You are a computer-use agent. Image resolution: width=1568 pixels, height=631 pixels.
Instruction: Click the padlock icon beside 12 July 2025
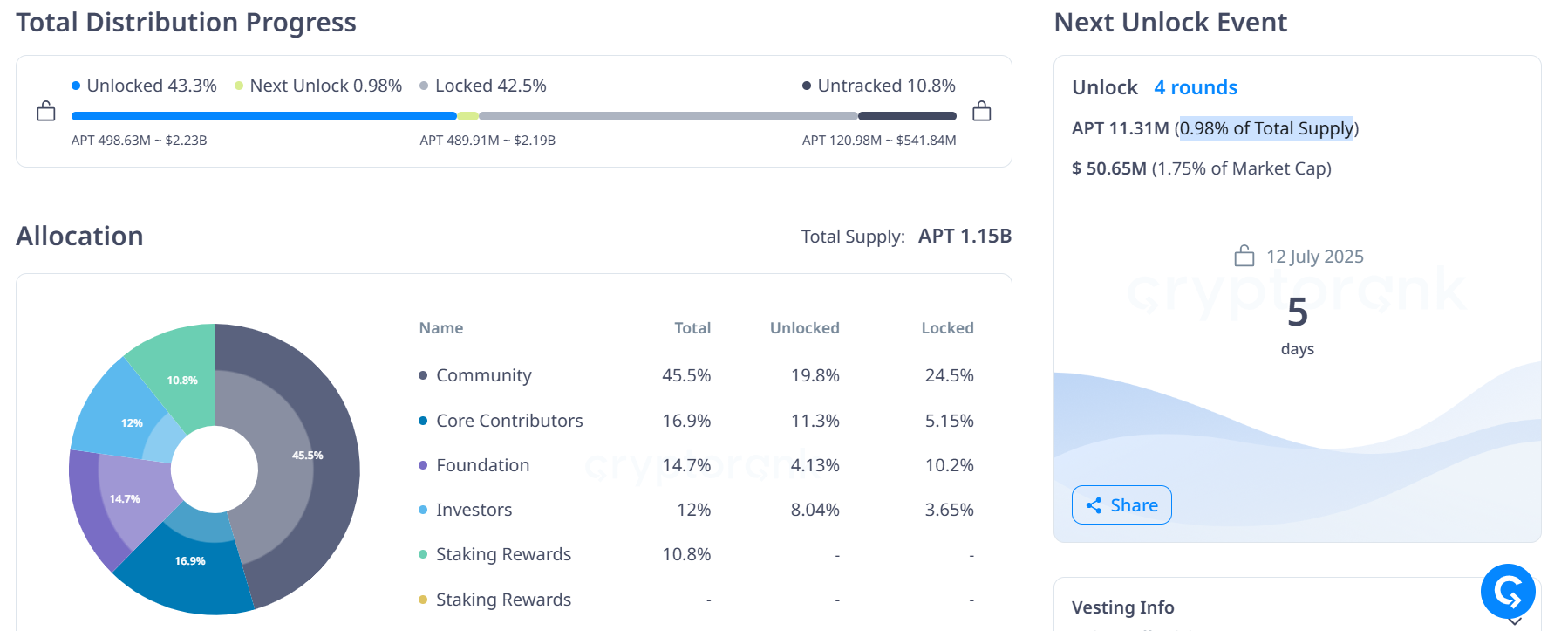(1244, 256)
